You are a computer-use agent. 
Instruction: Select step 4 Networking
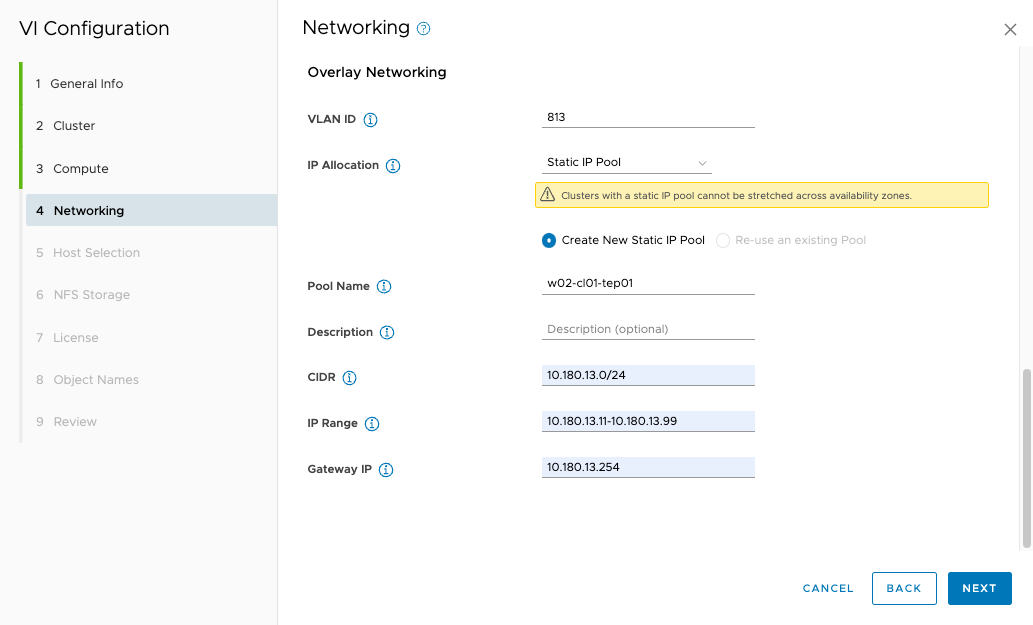tap(151, 211)
